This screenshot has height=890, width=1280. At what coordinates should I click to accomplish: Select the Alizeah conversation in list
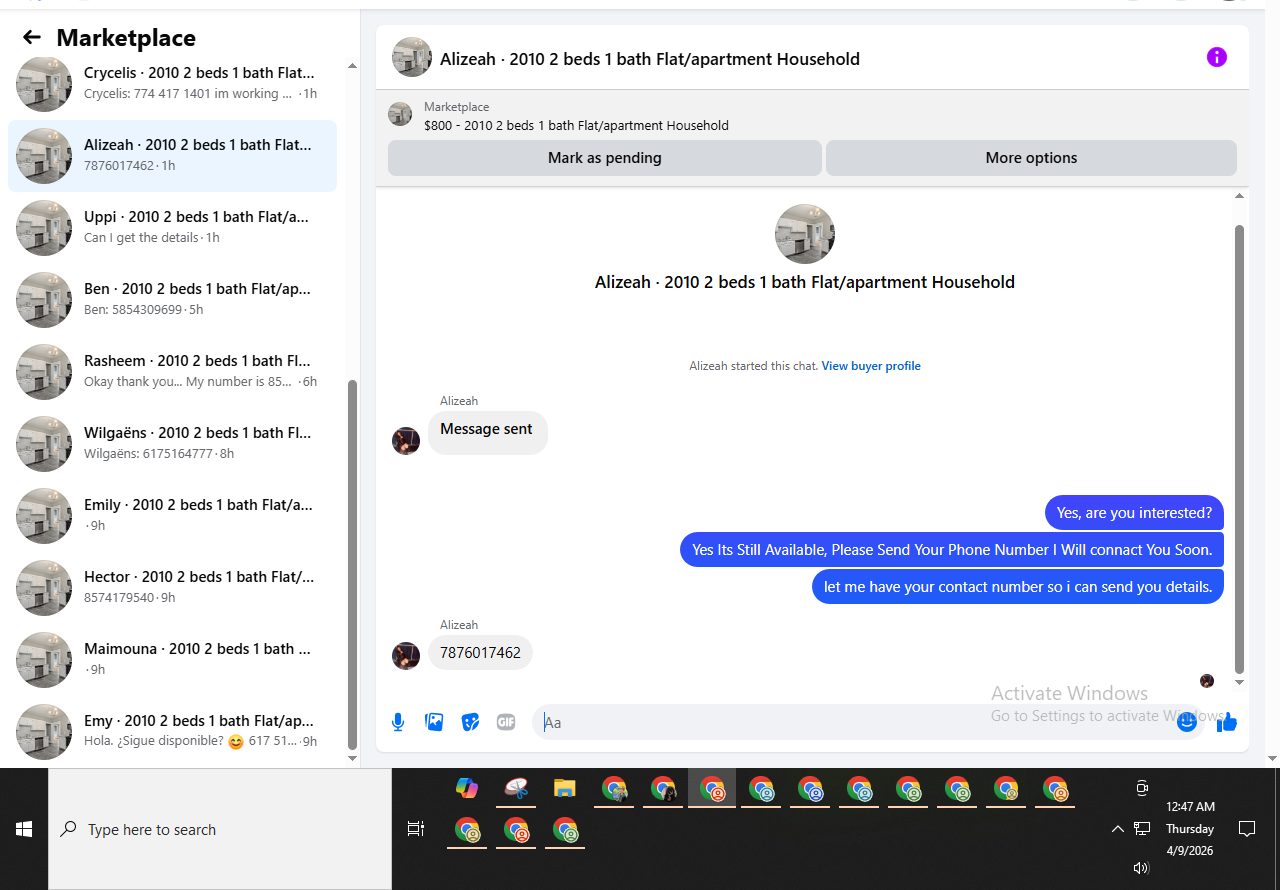(172, 156)
